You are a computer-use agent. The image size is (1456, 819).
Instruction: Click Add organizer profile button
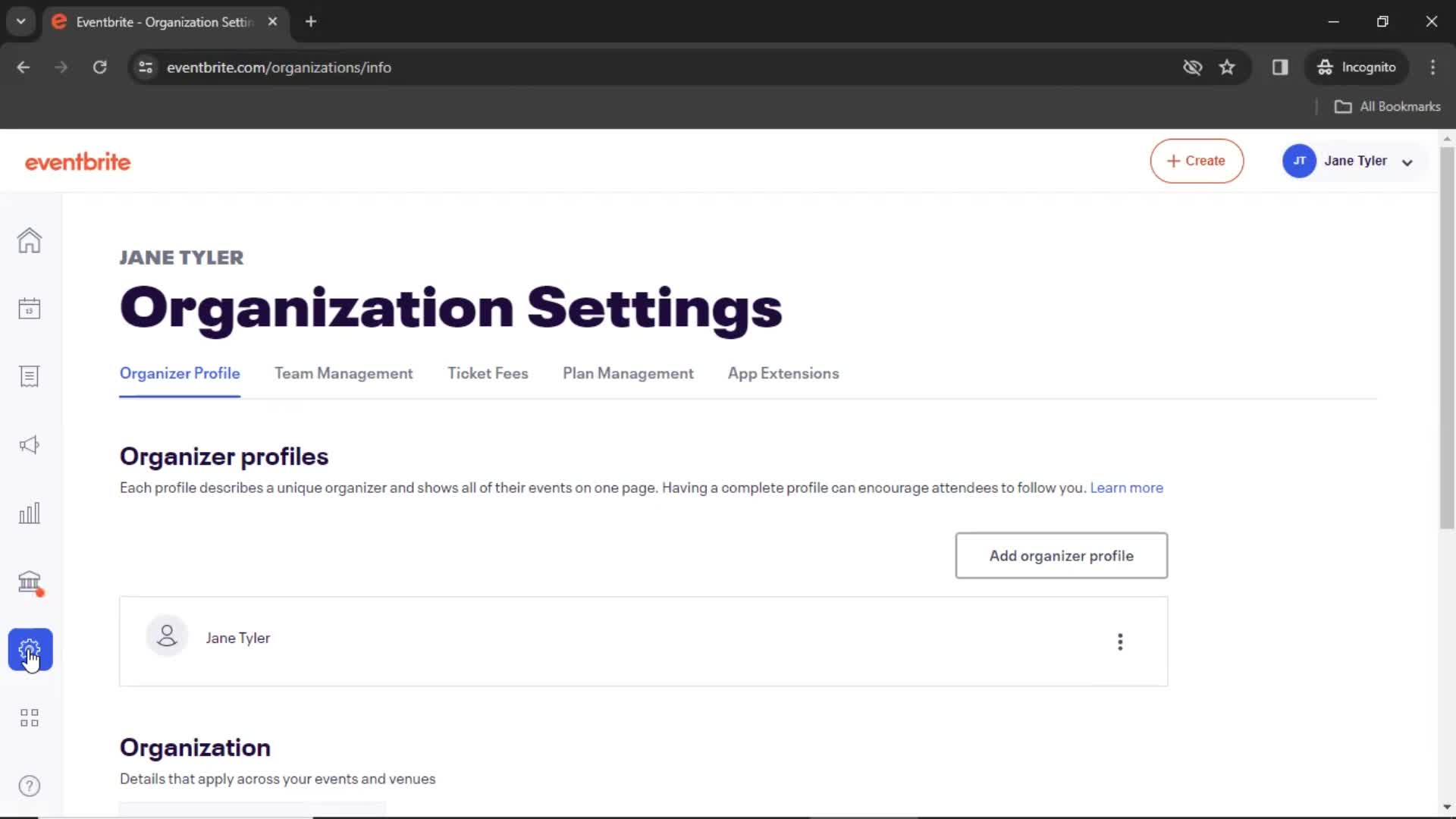(1061, 555)
